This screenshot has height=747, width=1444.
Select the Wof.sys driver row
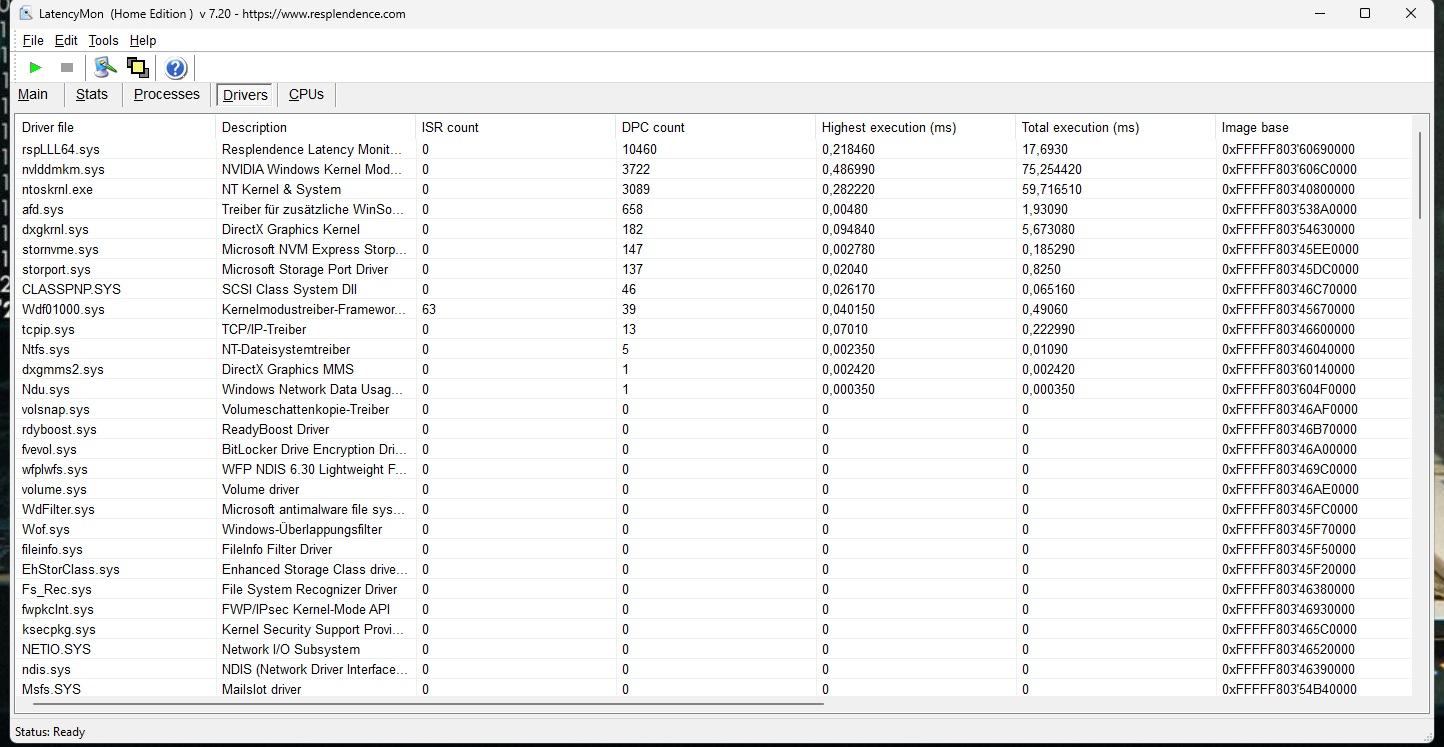(x=714, y=529)
